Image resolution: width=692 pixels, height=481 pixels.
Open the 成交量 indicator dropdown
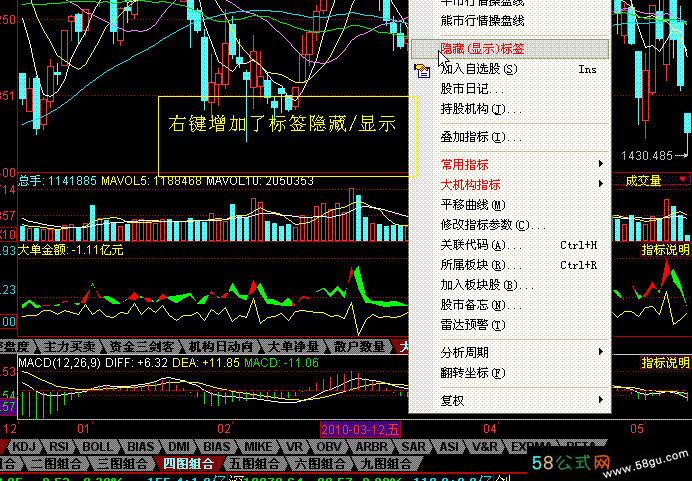682,180
